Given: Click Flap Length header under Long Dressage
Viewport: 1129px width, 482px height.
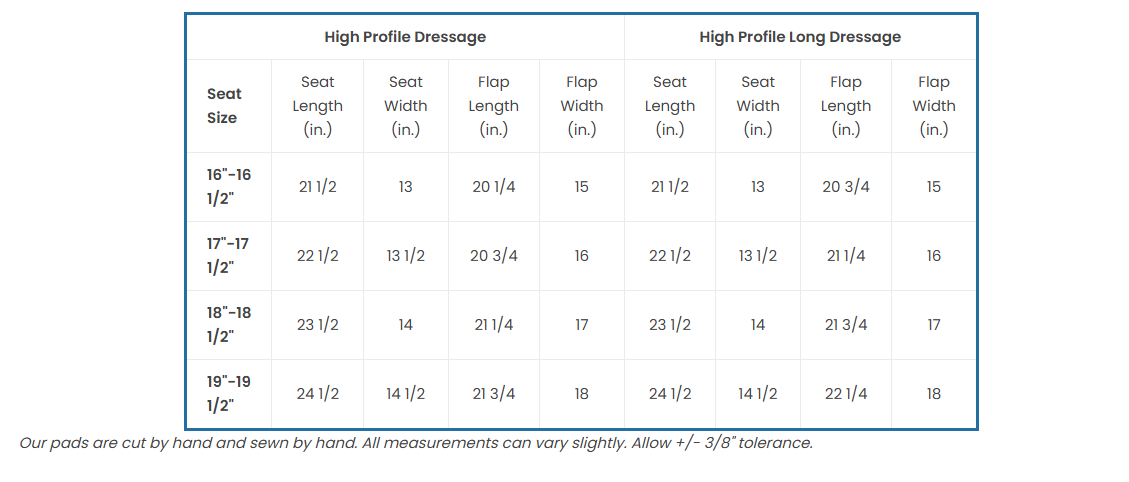Looking at the screenshot, I should click(846, 106).
